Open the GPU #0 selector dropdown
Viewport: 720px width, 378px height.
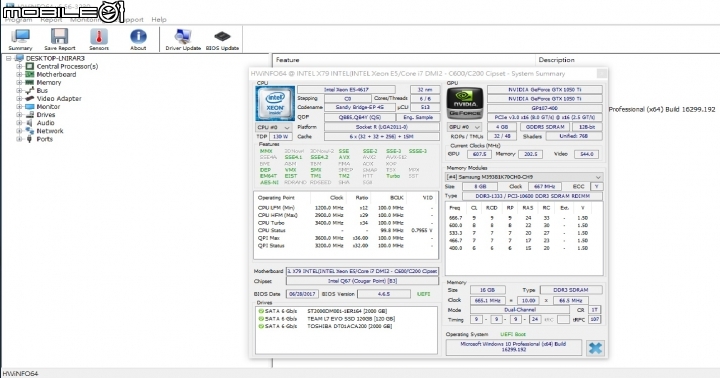tap(465, 127)
